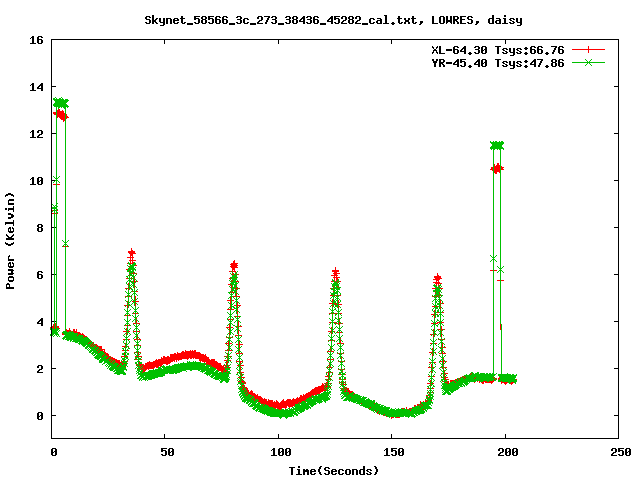
Task: Click the first calibration spike top near 13 Kelvin
Action: click(61, 103)
